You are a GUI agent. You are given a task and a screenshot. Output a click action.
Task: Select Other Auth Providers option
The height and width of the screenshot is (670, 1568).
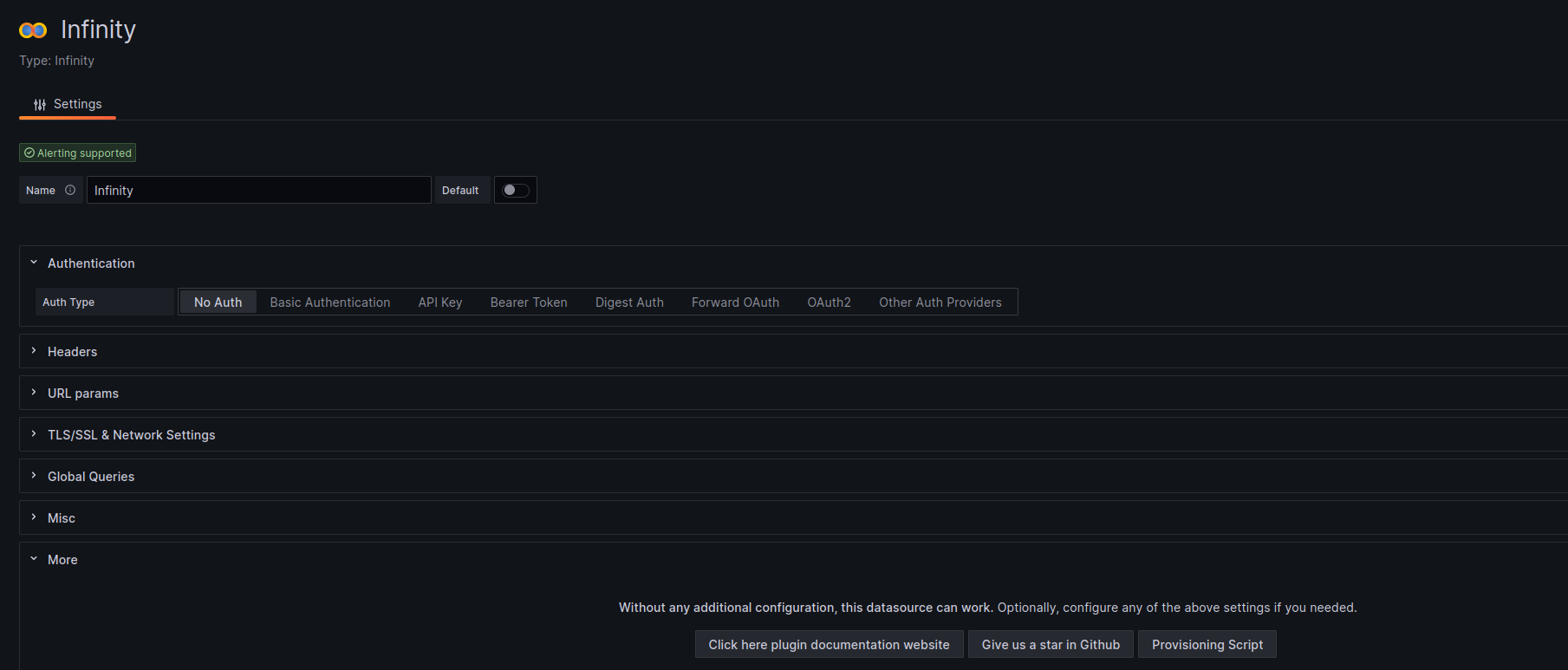940,302
